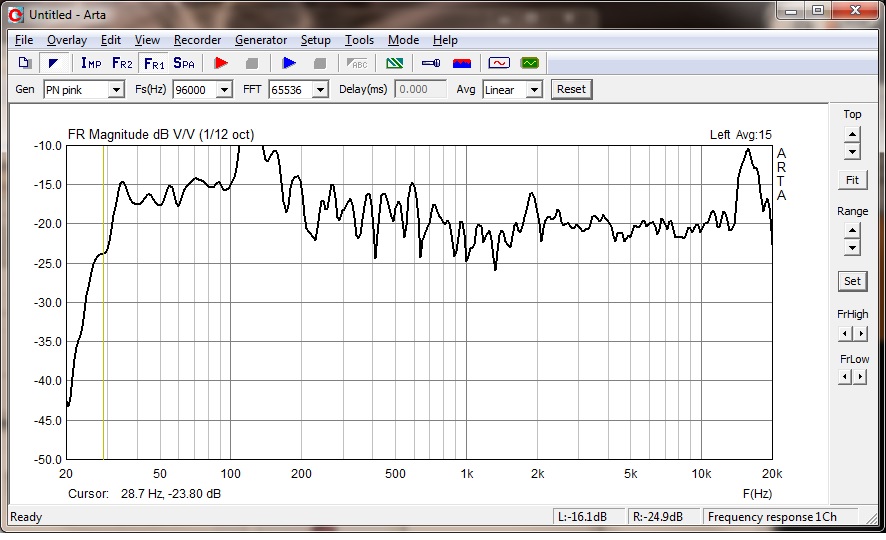886x540 pixels.
Task: Click the FR Magnitude dB V/V graph title
Action: (161, 134)
